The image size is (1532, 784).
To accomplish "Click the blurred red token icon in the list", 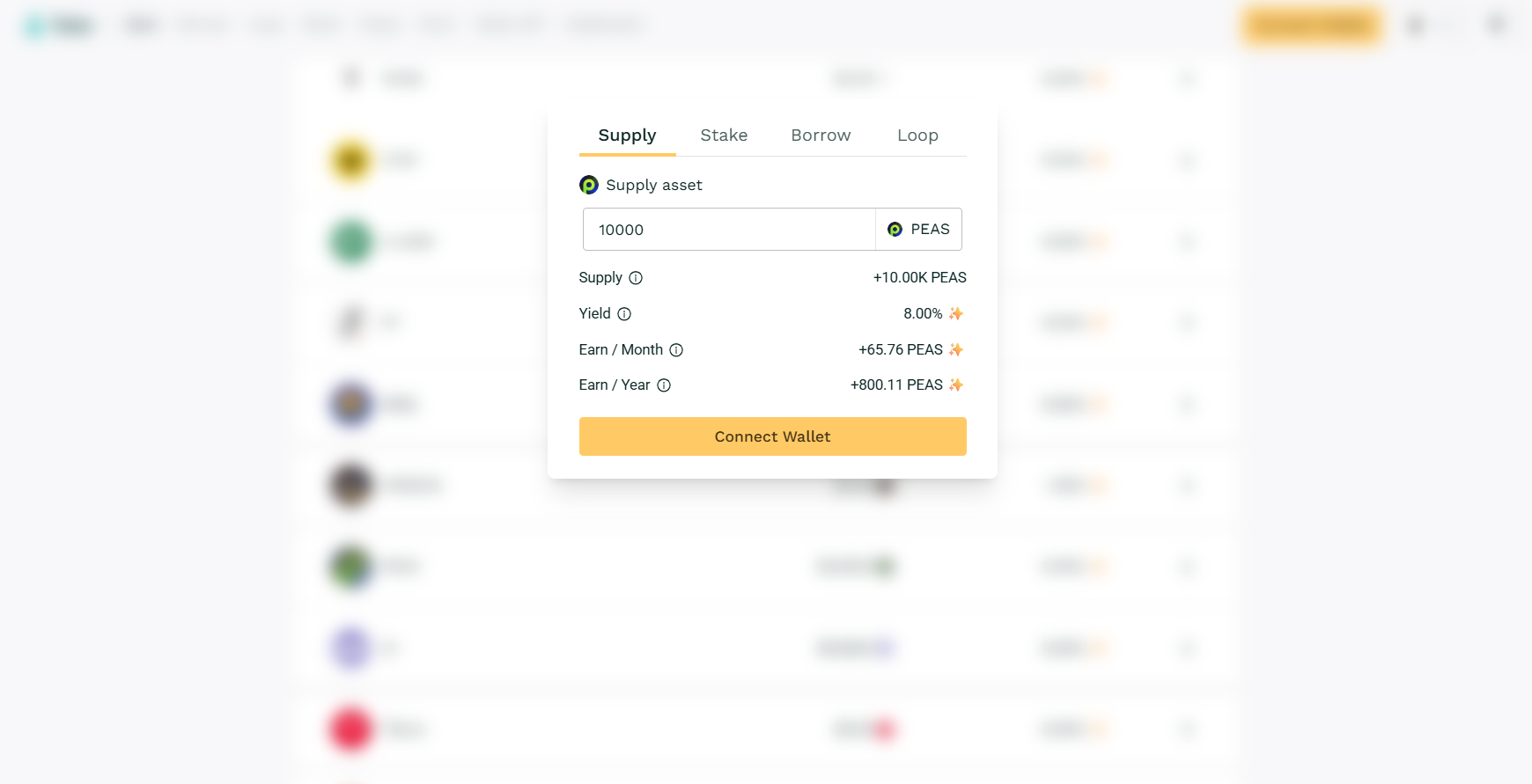I will (x=350, y=729).
